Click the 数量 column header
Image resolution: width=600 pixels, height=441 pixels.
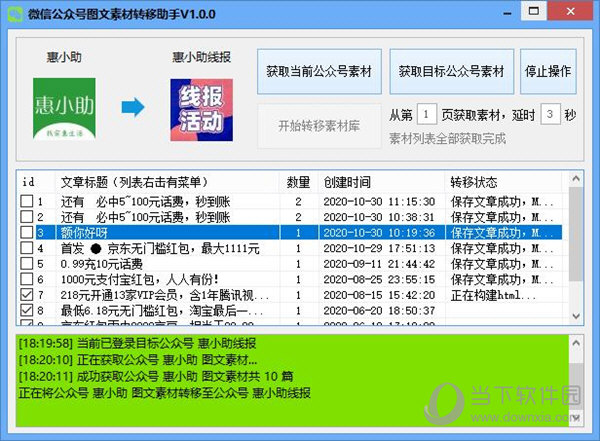coord(298,182)
